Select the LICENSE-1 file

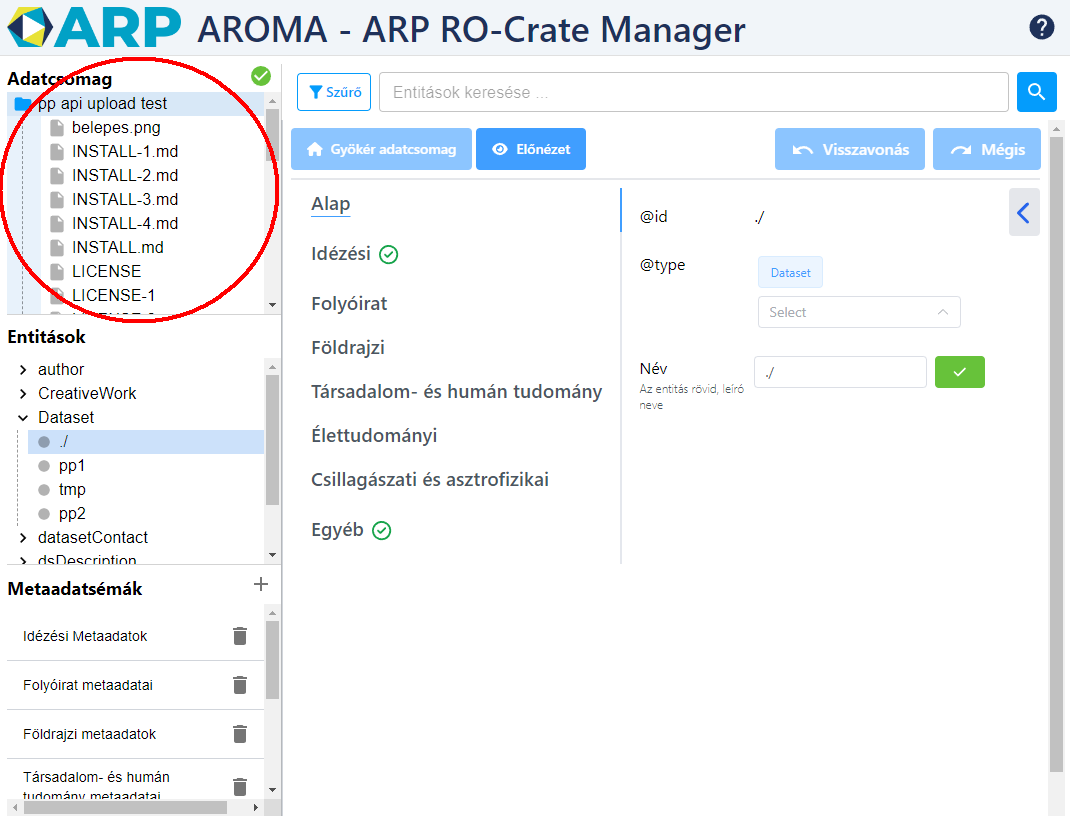[x=113, y=295]
